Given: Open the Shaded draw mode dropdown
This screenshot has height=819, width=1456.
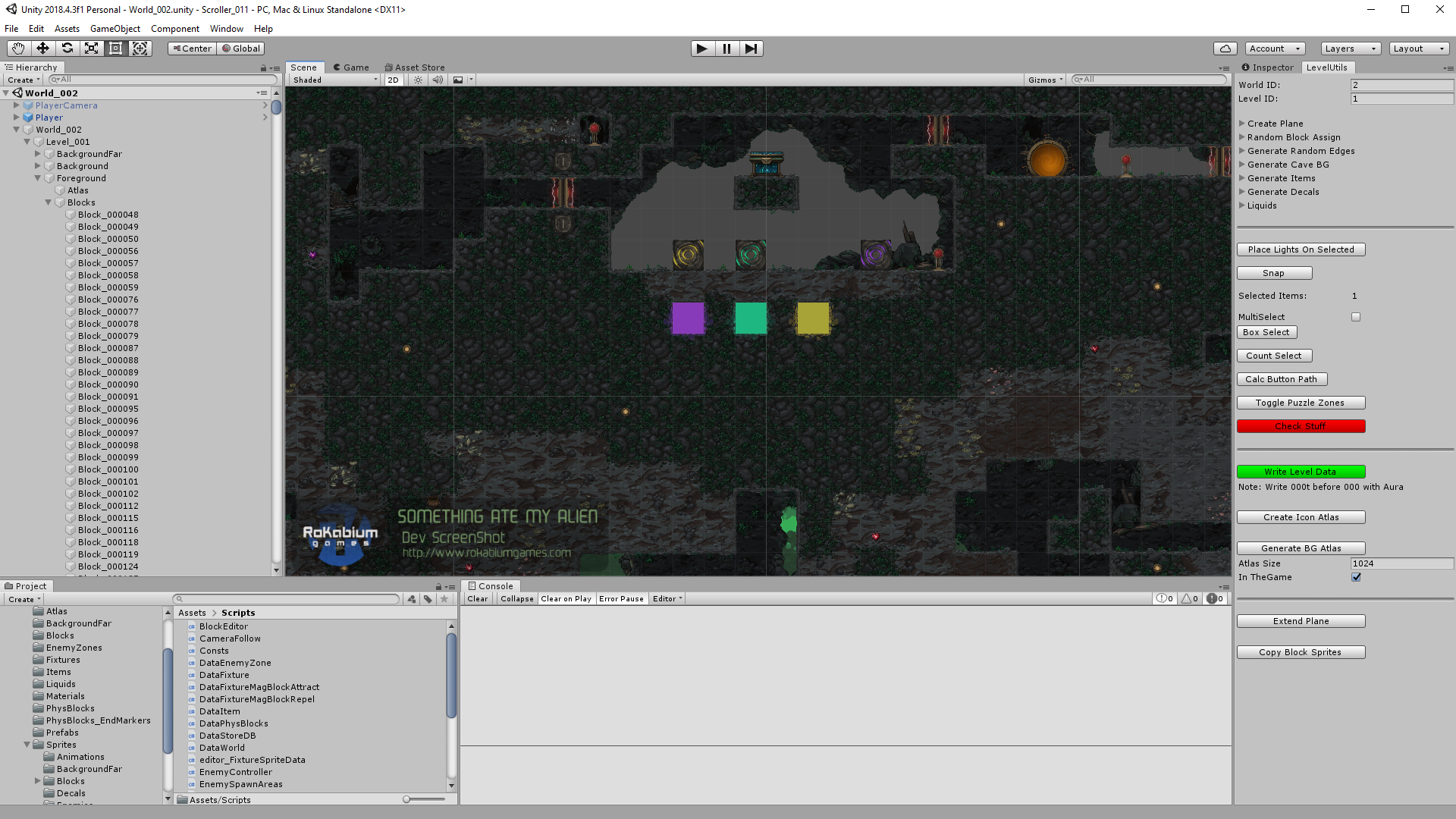Looking at the screenshot, I should 334,80.
